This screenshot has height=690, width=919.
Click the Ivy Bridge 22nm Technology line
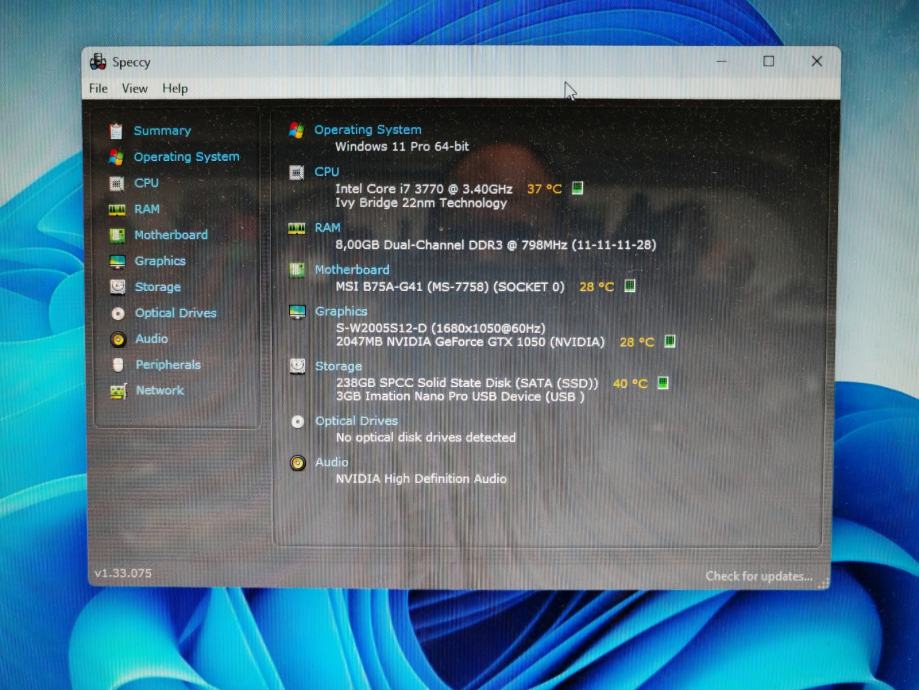(421, 203)
